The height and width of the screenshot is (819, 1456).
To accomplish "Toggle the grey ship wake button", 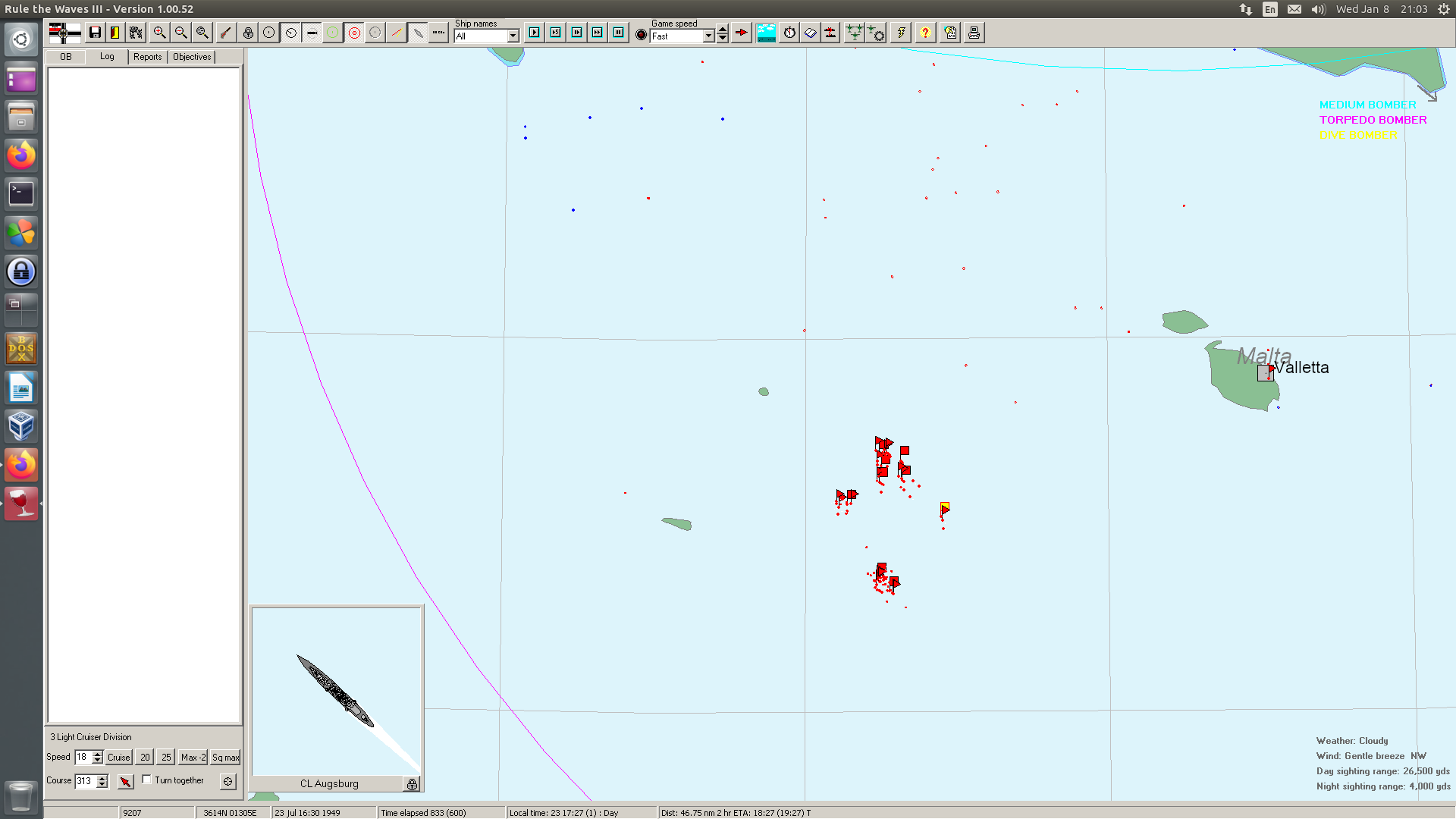I will [418, 33].
